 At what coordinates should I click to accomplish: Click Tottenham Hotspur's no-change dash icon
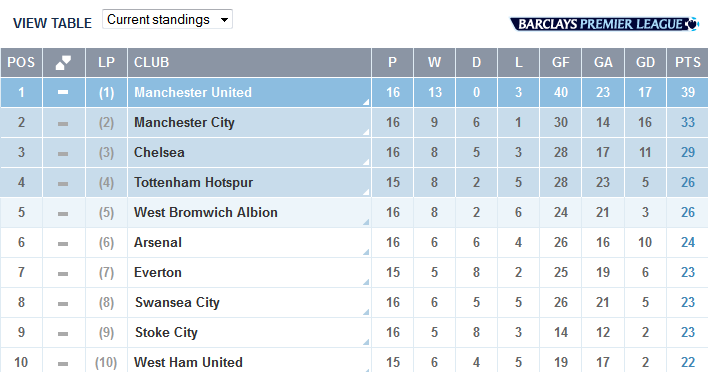[x=63, y=184]
